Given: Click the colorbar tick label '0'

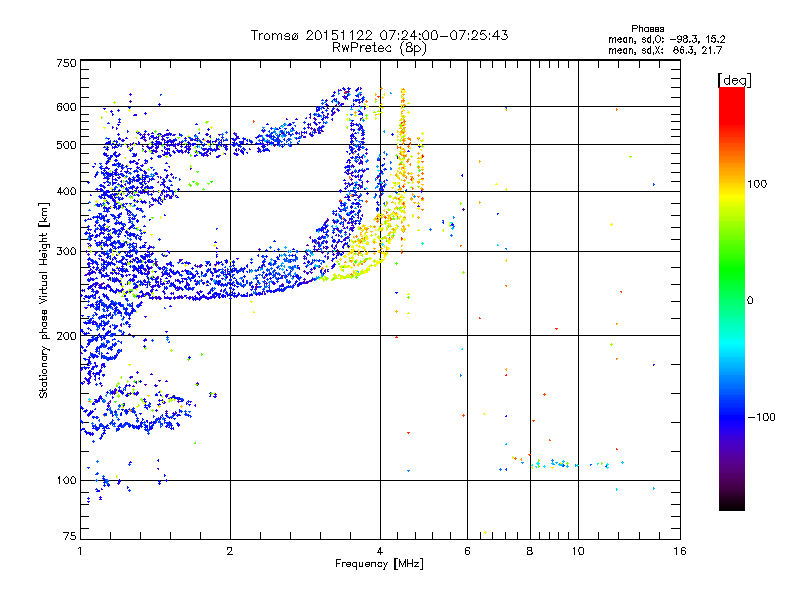Looking at the screenshot, I should click(750, 301).
